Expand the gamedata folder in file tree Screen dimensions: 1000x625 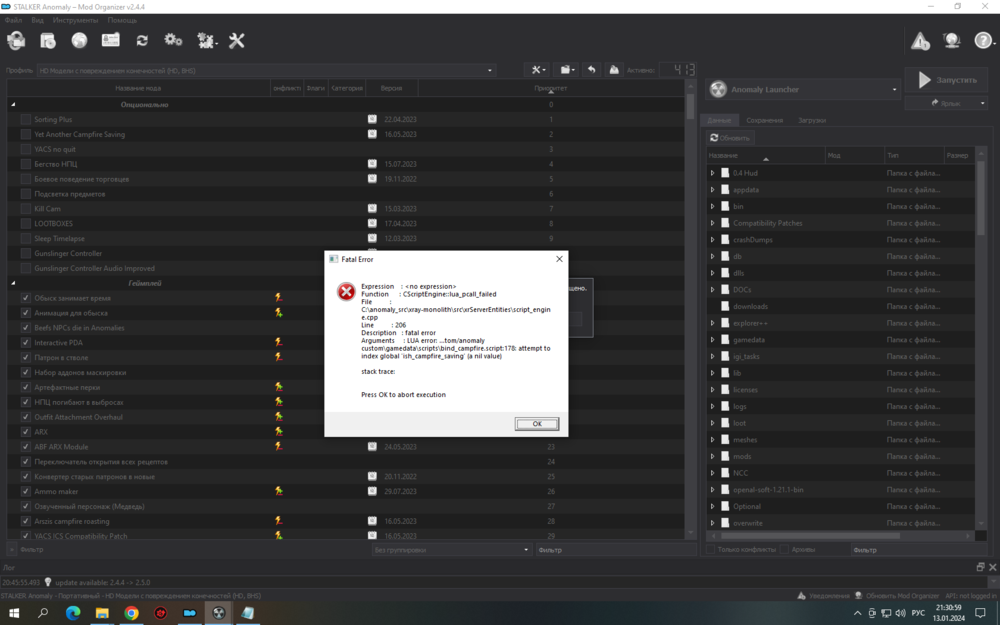[x=713, y=340]
